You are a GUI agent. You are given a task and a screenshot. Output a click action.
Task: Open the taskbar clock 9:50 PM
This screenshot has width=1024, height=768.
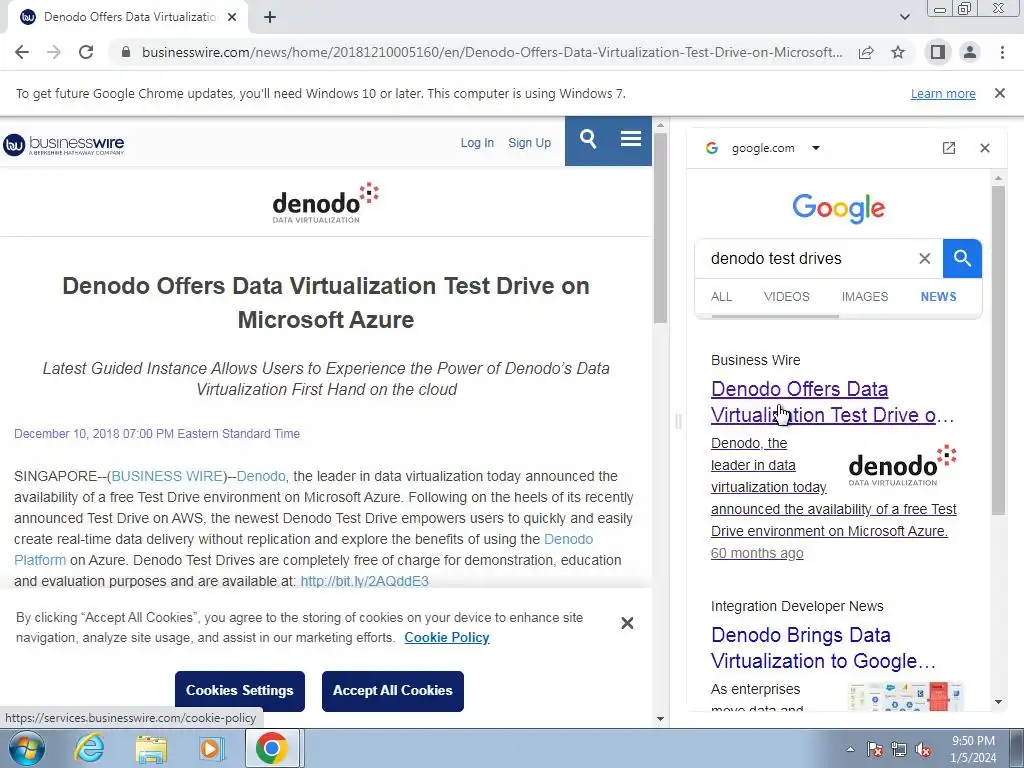pyautogui.click(x=973, y=748)
